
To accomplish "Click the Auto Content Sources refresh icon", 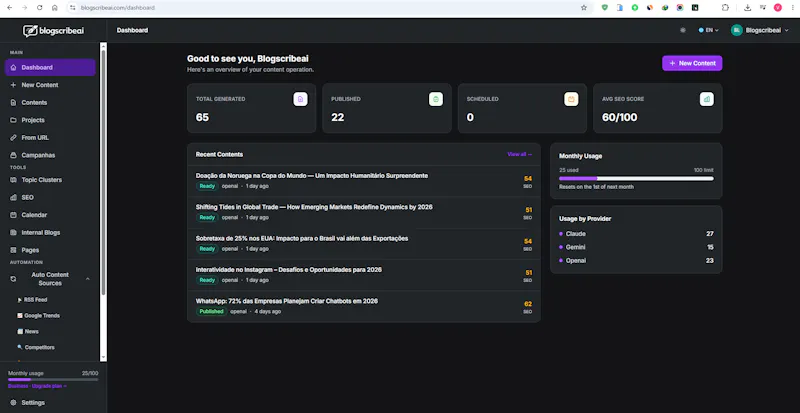I will click(x=13, y=279).
